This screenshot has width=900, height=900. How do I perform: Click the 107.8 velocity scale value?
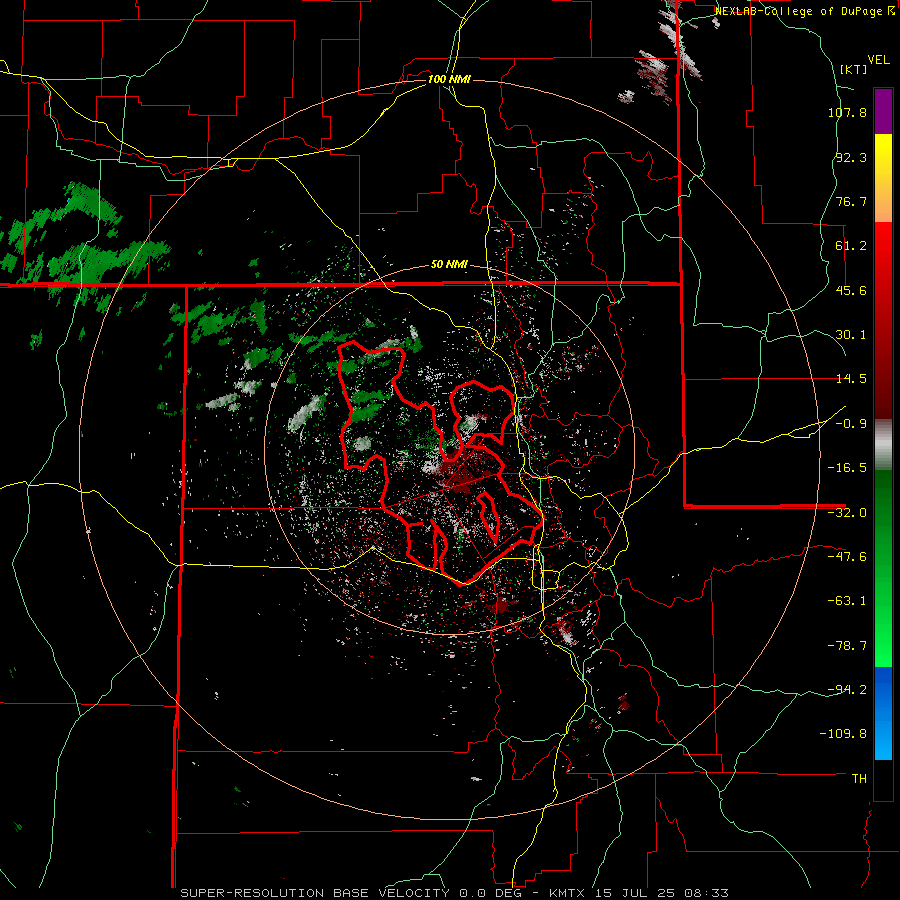[847, 112]
